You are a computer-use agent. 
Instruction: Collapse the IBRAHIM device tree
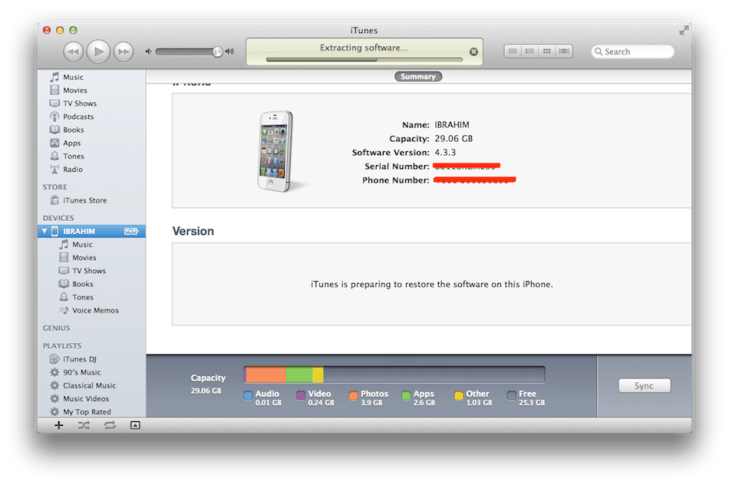[x=44, y=231]
